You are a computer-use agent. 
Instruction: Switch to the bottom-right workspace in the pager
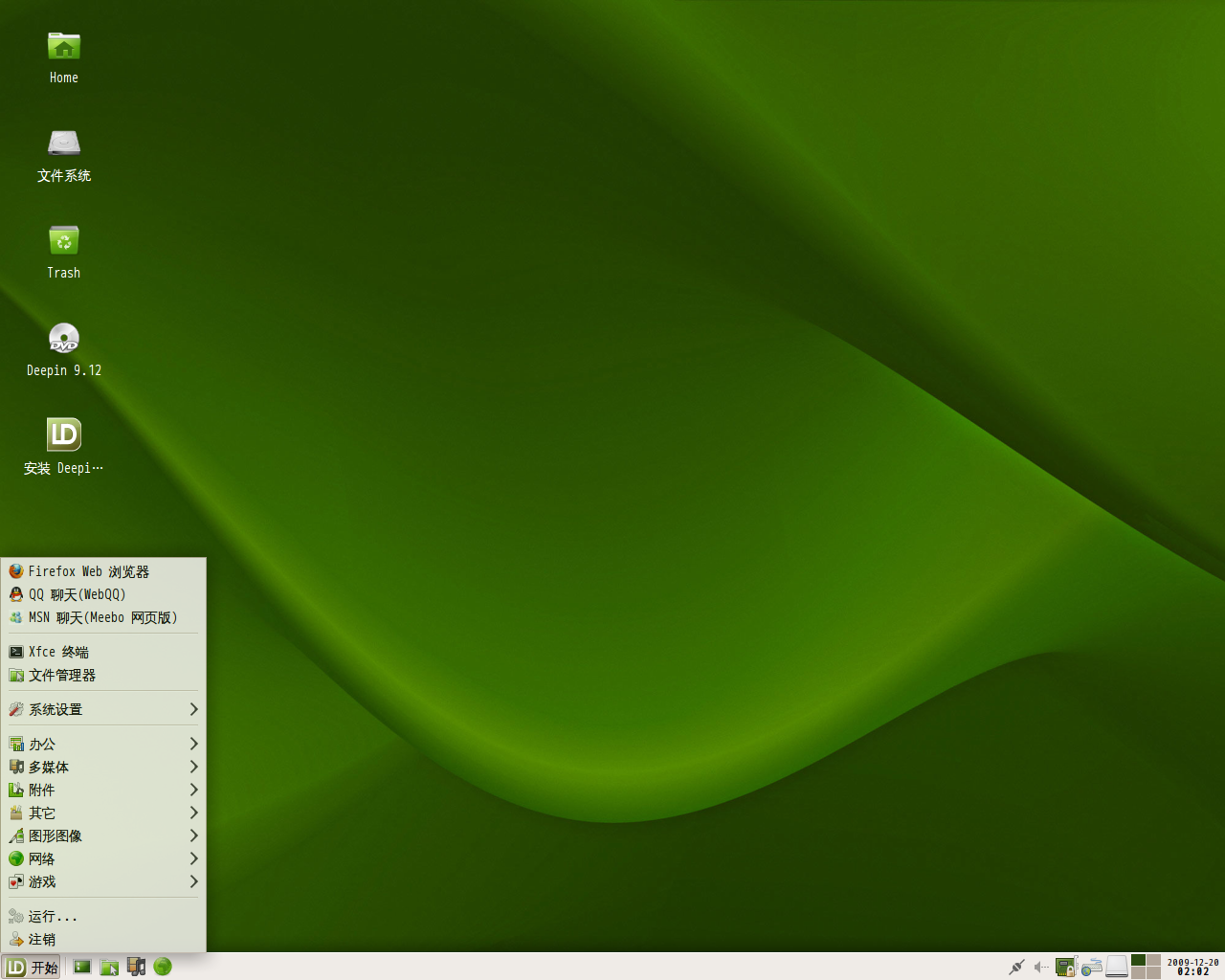1153,972
